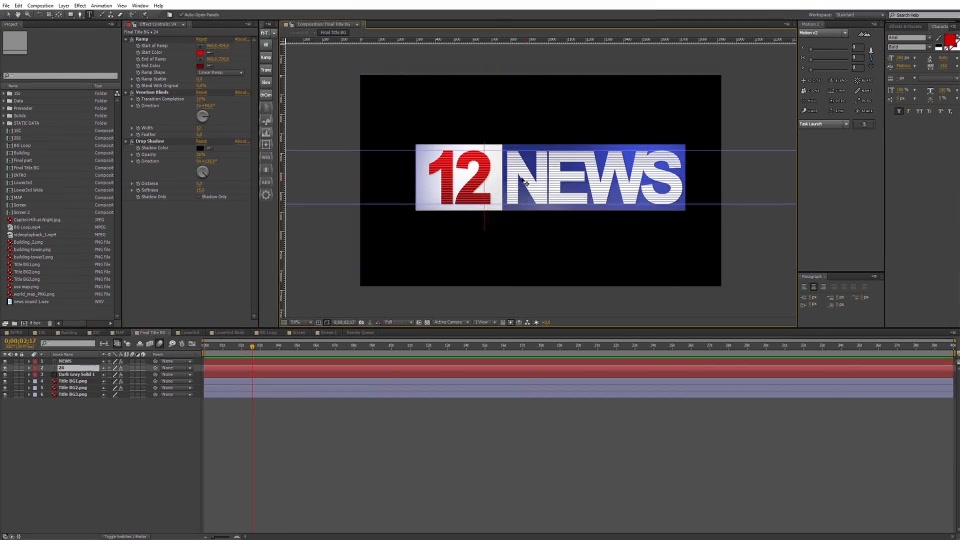Hide the layer 24 with its eye toggle
Viewport: 960px width, 540px height.
coord(5,367)
